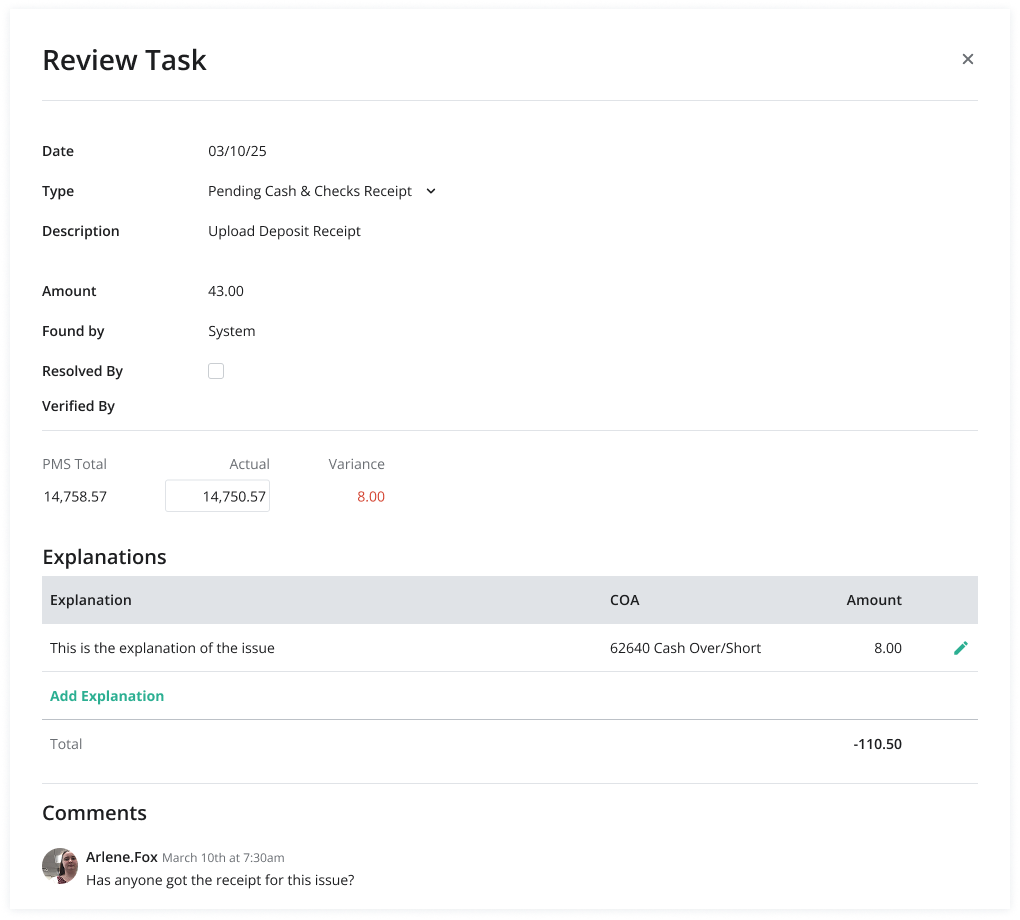
Task: Click the comment timestamp March 10th
Action: coord(223,858)
